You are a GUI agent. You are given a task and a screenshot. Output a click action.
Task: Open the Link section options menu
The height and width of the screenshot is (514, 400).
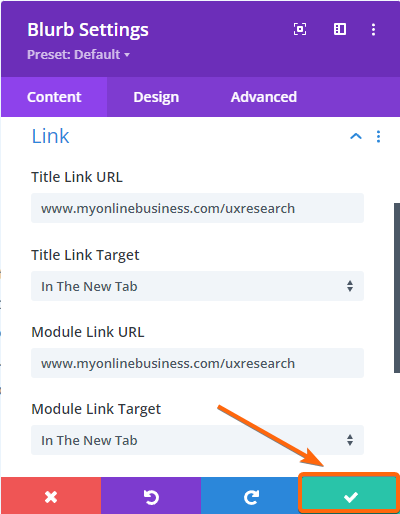tap(378, 136)
